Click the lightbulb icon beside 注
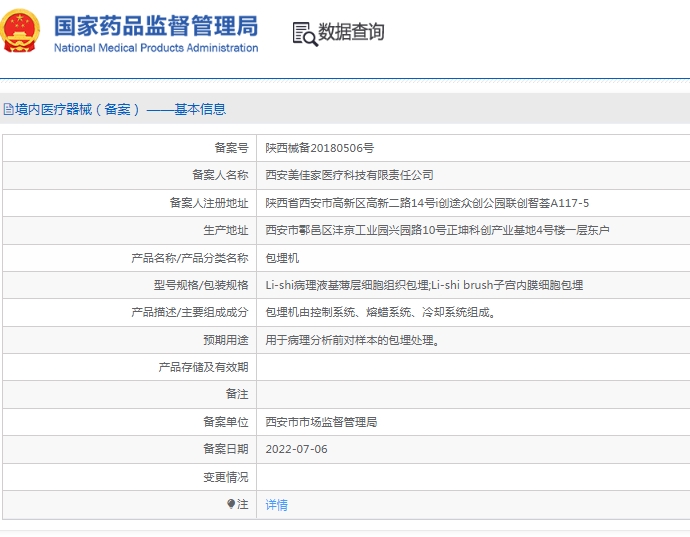690x537 pixels. tap(231, 504)
